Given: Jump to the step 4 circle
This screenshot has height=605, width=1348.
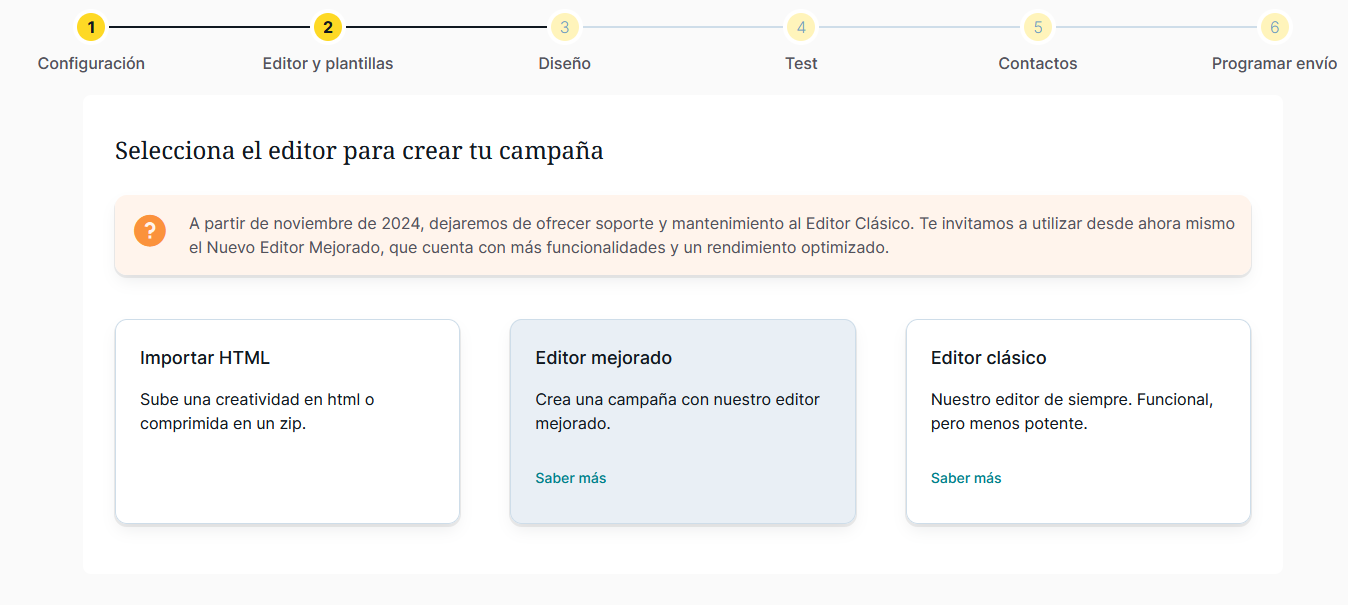Looking at the screenshot, I should click(801, 27).
